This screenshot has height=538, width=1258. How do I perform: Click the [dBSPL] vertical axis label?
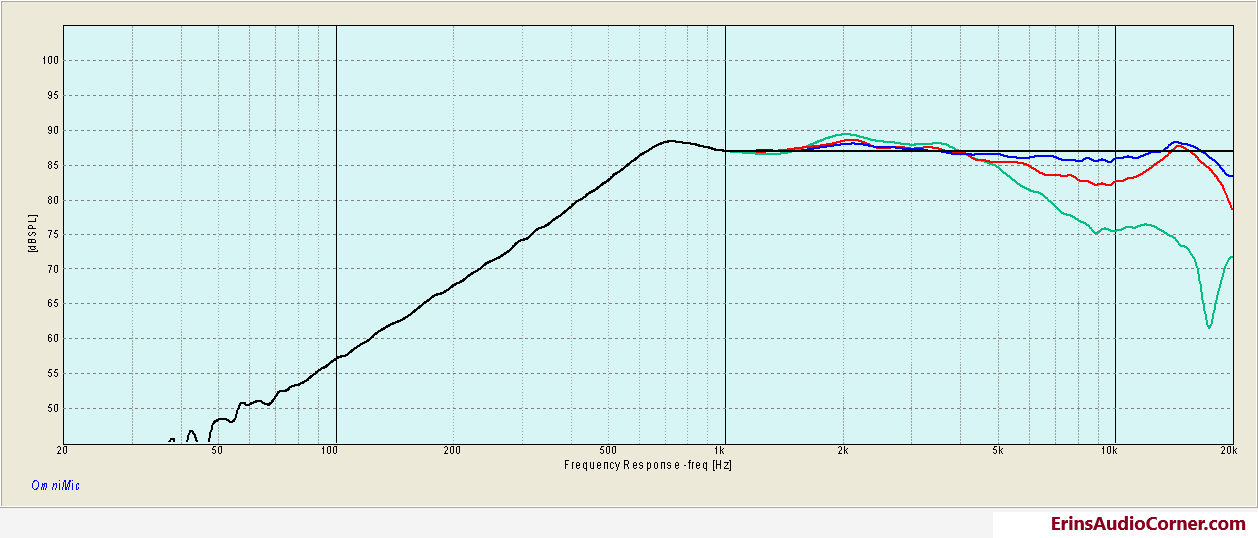[x=32, y=235]
